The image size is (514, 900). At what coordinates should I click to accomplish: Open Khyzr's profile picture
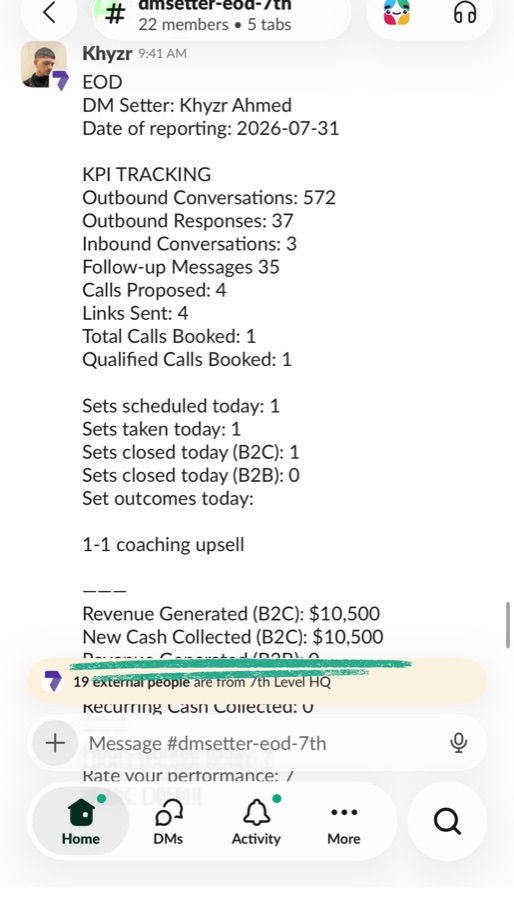pos(44,65)
